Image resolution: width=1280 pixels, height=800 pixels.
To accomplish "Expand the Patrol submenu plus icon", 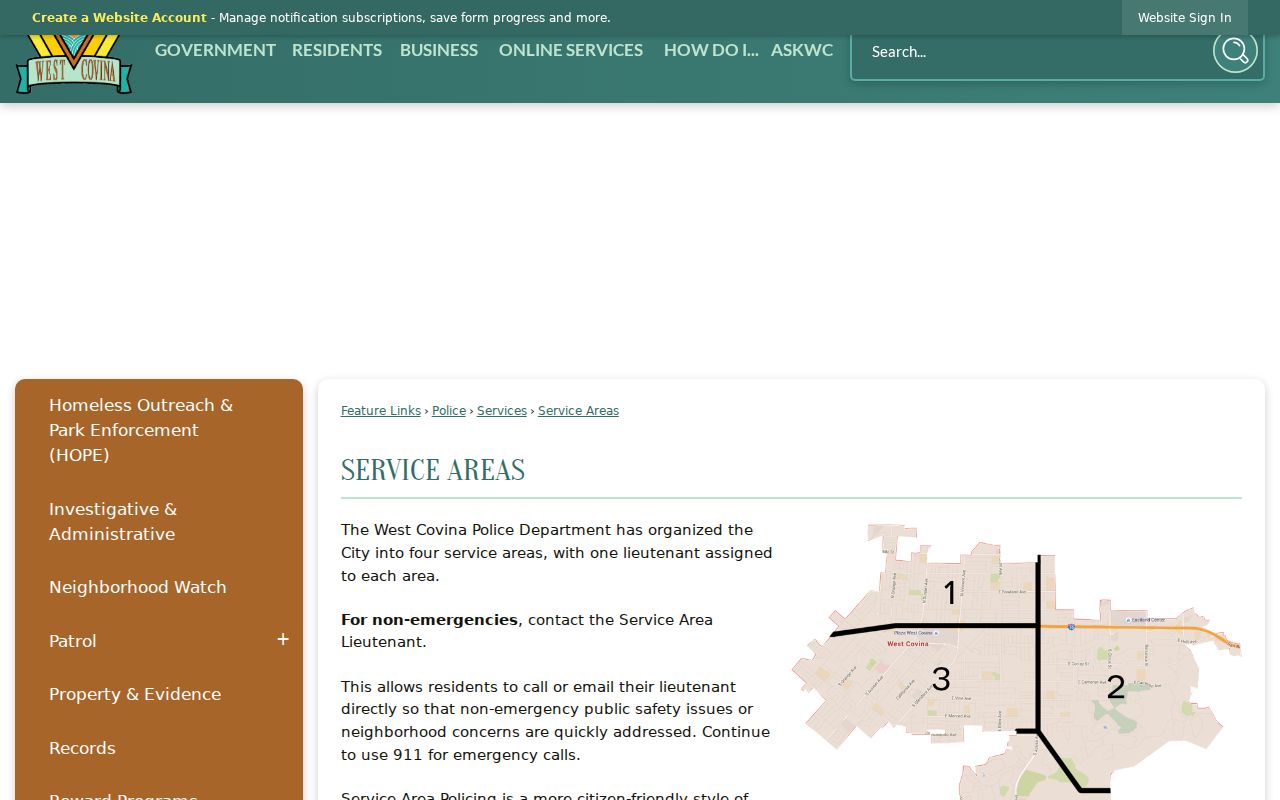I will coord(283,640).
